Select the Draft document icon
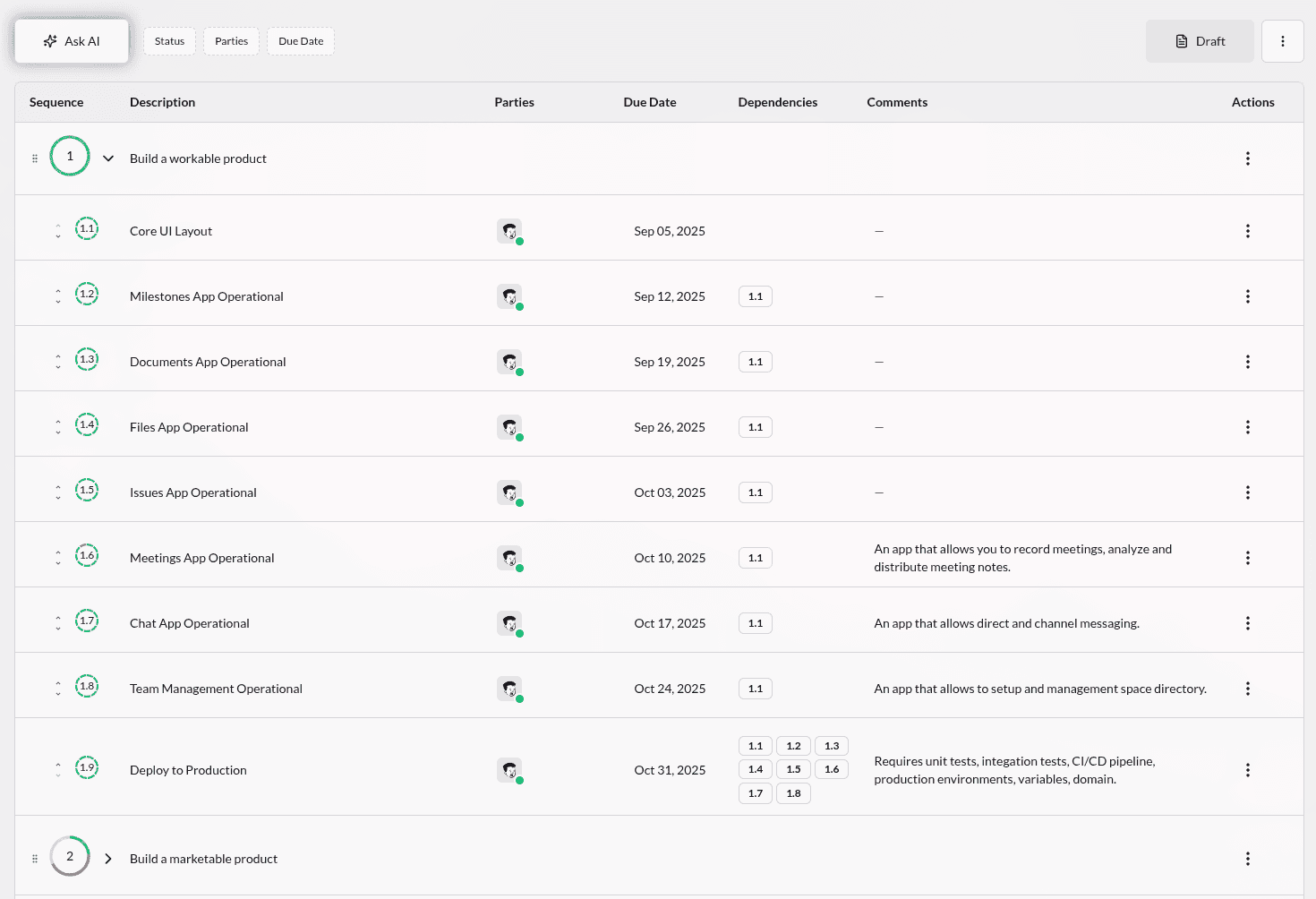 [x=1181, y=40]
